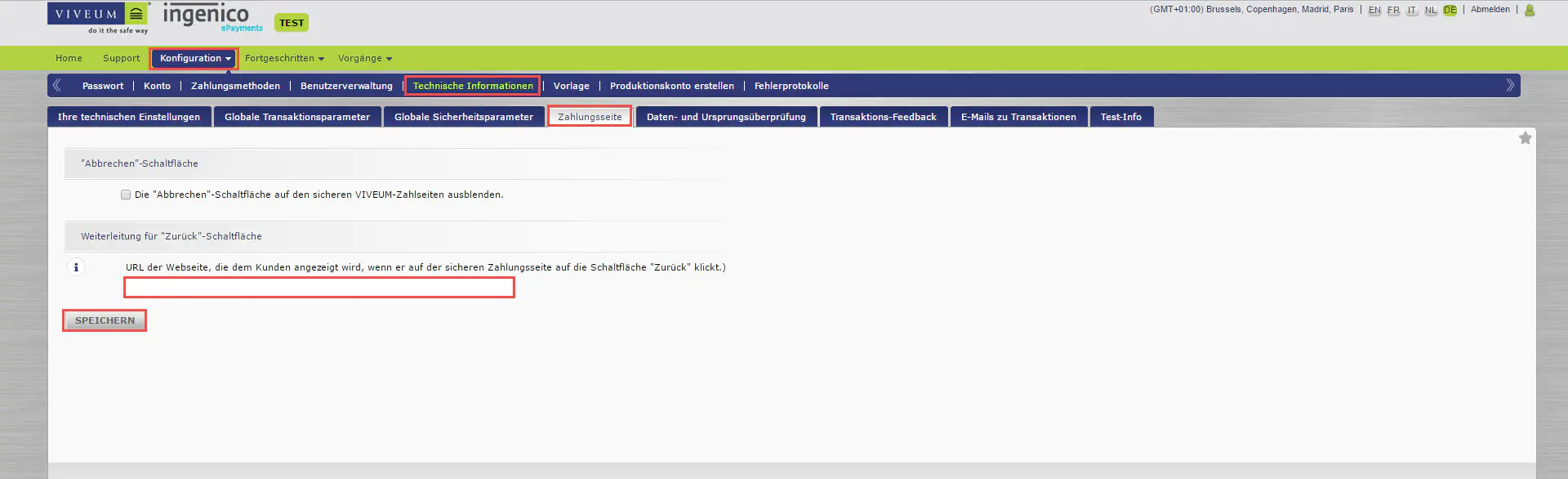Select Technische Informationen in submenu
The image size is (1568, 479).
(472, 86)
